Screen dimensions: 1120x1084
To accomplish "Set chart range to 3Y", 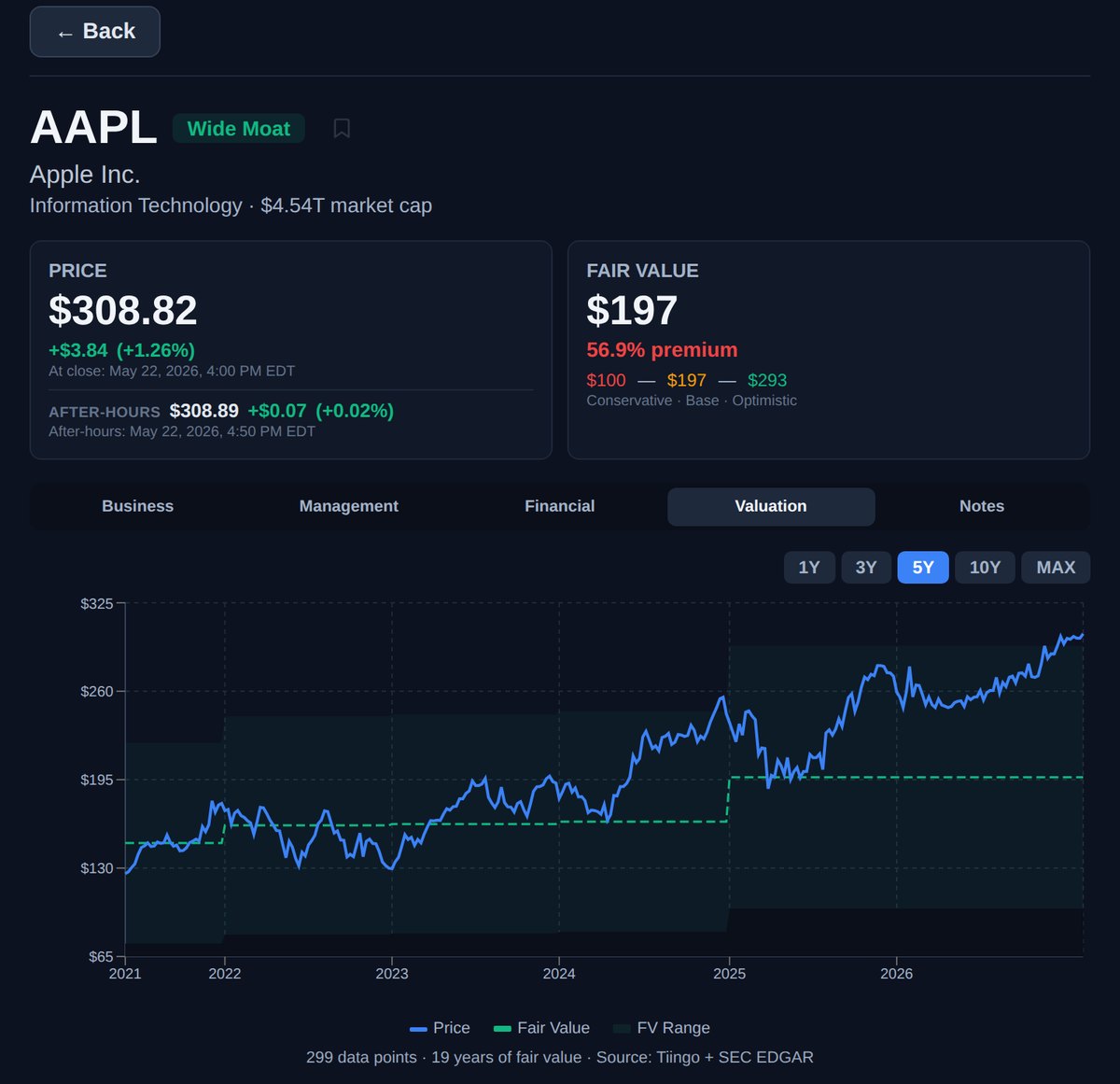I will [866, 568].
